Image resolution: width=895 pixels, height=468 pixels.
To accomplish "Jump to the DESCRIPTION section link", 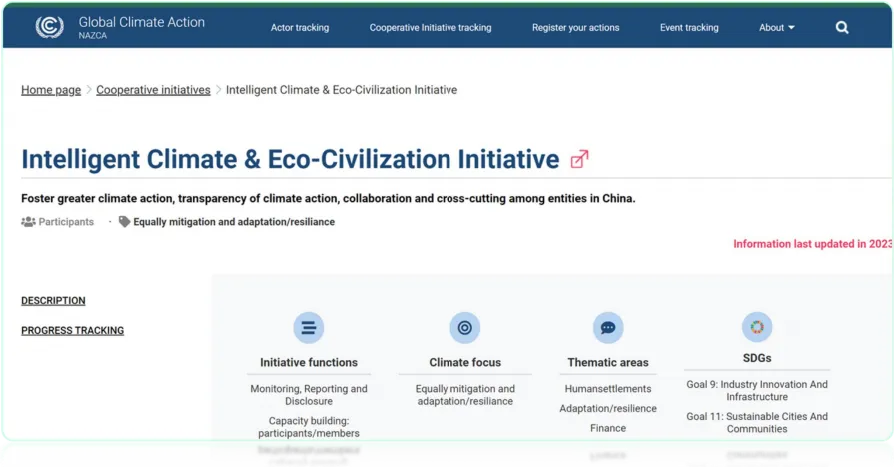I will 53,301.
